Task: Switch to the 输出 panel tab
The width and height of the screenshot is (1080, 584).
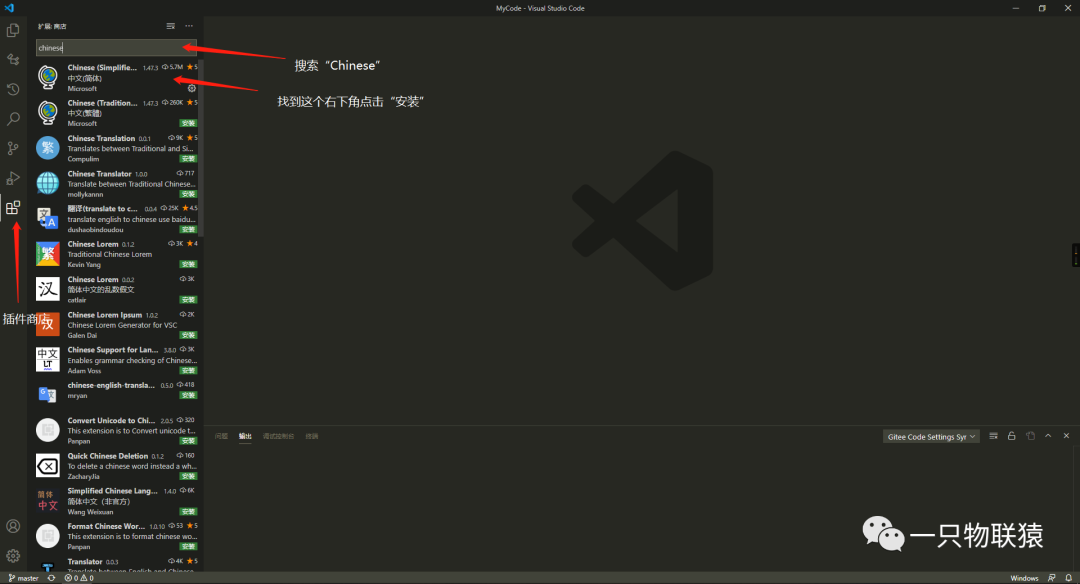Action: click(245, 436)
